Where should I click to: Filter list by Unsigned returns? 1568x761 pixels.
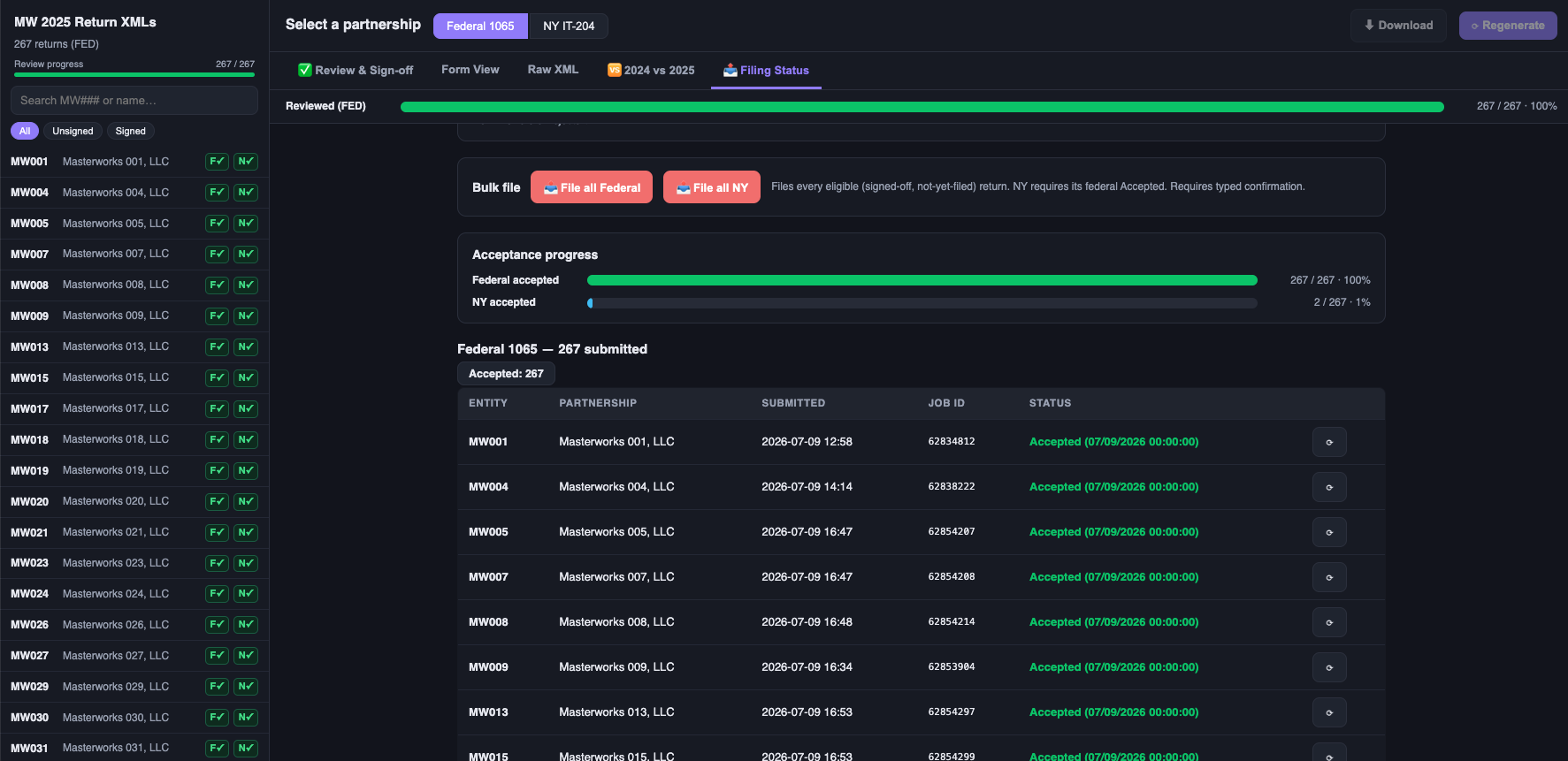[73, 131]
